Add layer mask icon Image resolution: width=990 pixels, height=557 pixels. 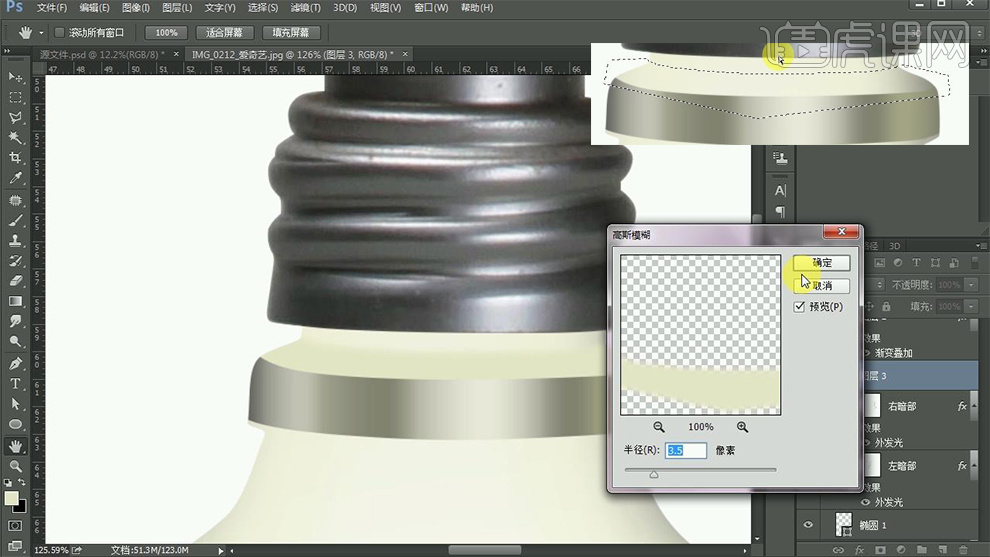880,550
